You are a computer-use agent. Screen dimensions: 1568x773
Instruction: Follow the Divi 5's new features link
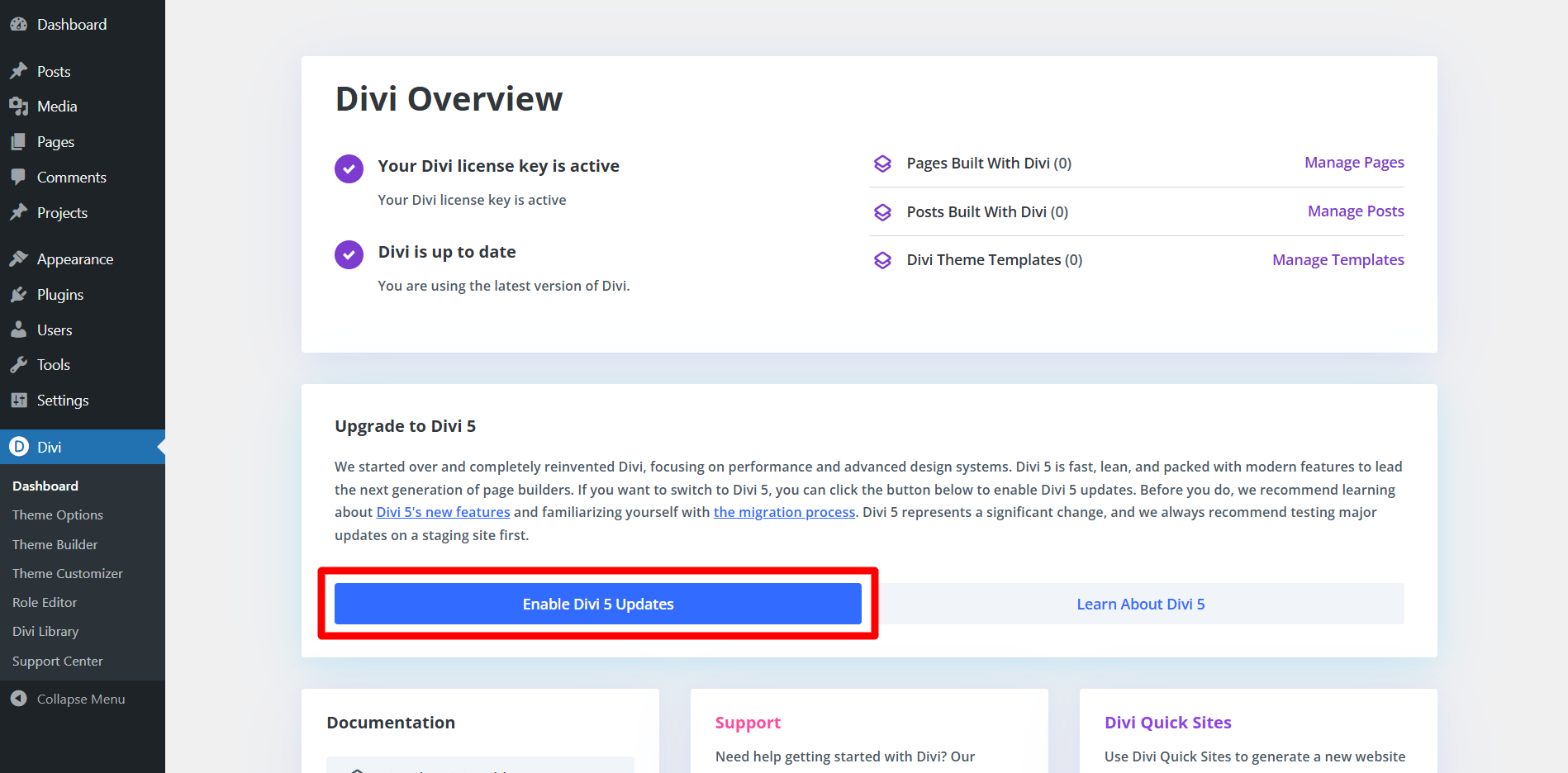click(x=443, y=512)
